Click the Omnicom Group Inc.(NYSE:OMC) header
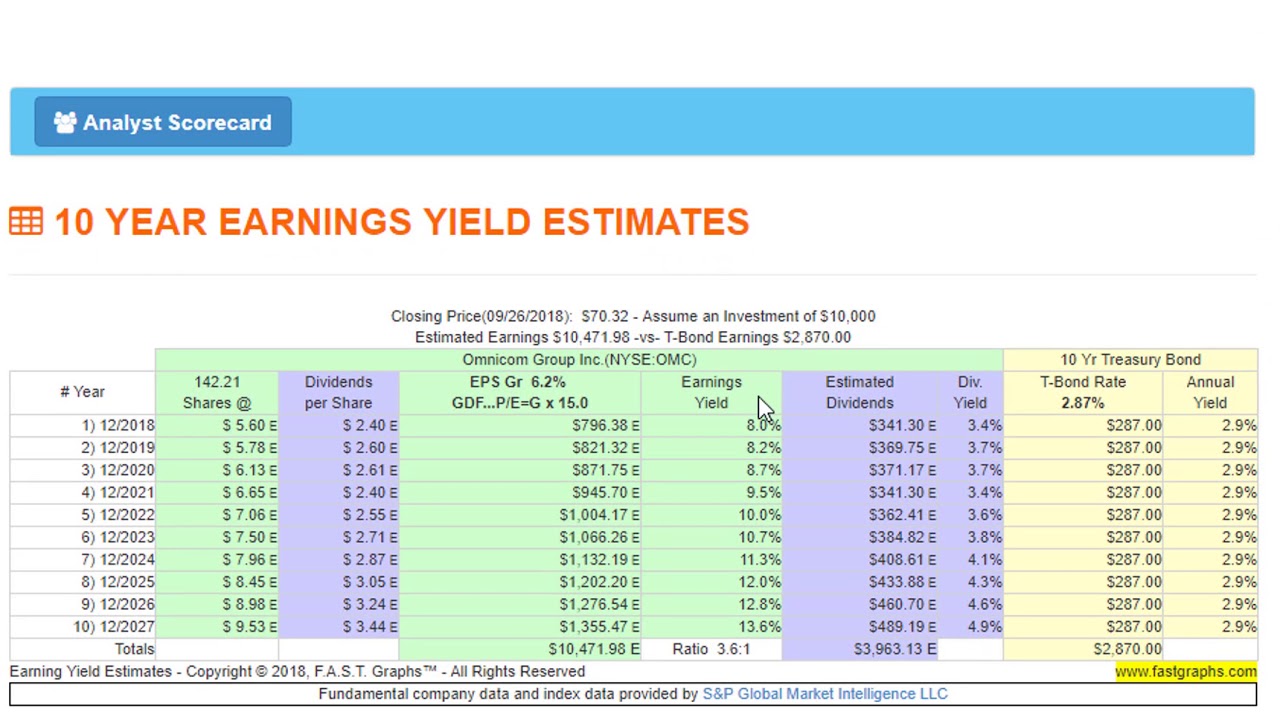The image size is (1280, 720). click(x=579, y=359)
